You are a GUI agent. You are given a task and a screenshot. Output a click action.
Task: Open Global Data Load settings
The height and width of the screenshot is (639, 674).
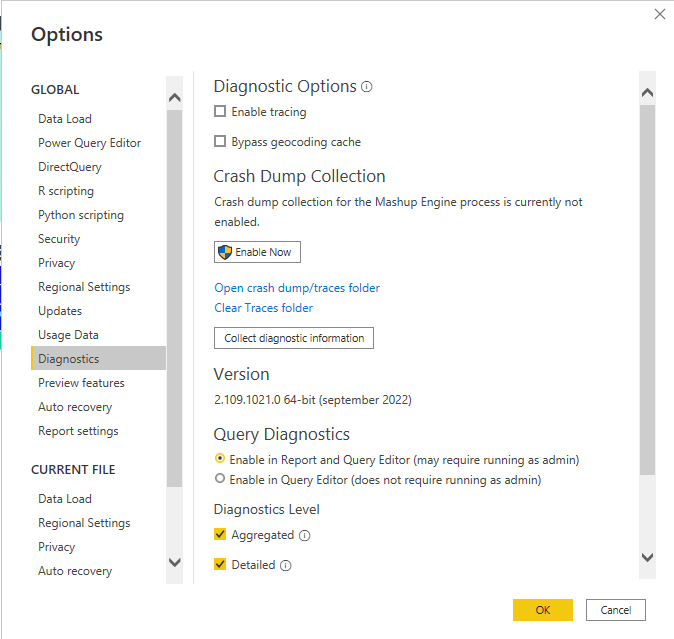tap(65, 119)
